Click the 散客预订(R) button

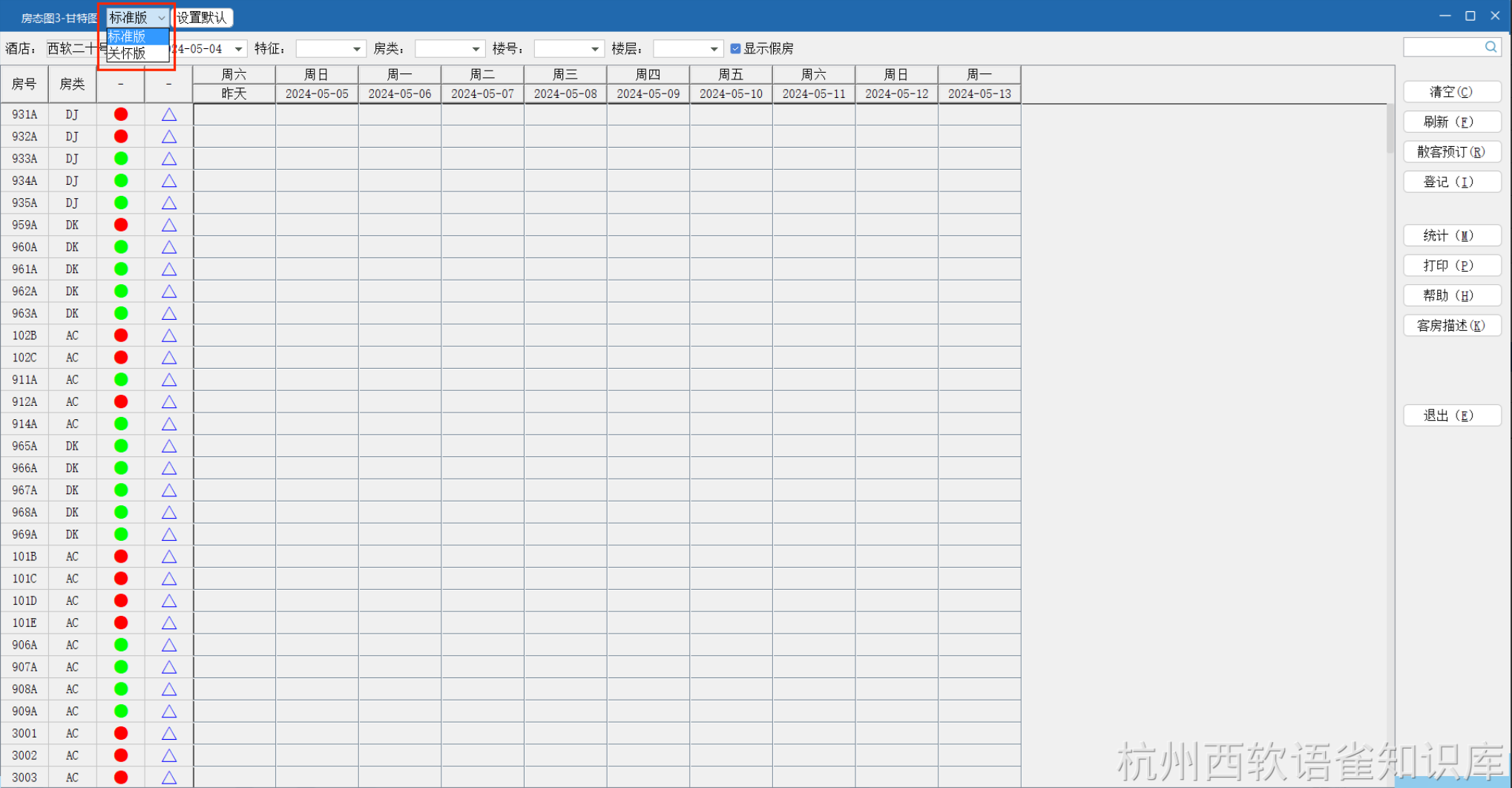(x=1452, y=152)
